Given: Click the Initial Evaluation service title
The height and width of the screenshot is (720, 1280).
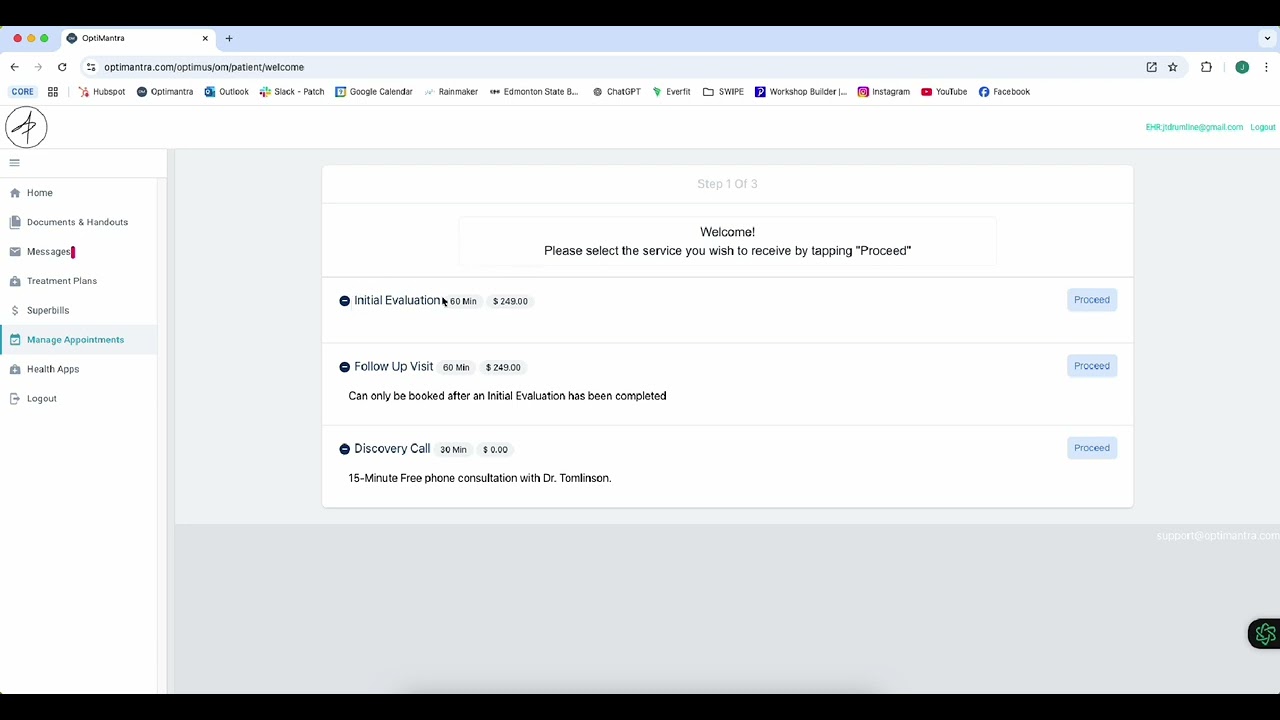Looking at the screenshot, I should pyautogui.click(x=397, y=301).
